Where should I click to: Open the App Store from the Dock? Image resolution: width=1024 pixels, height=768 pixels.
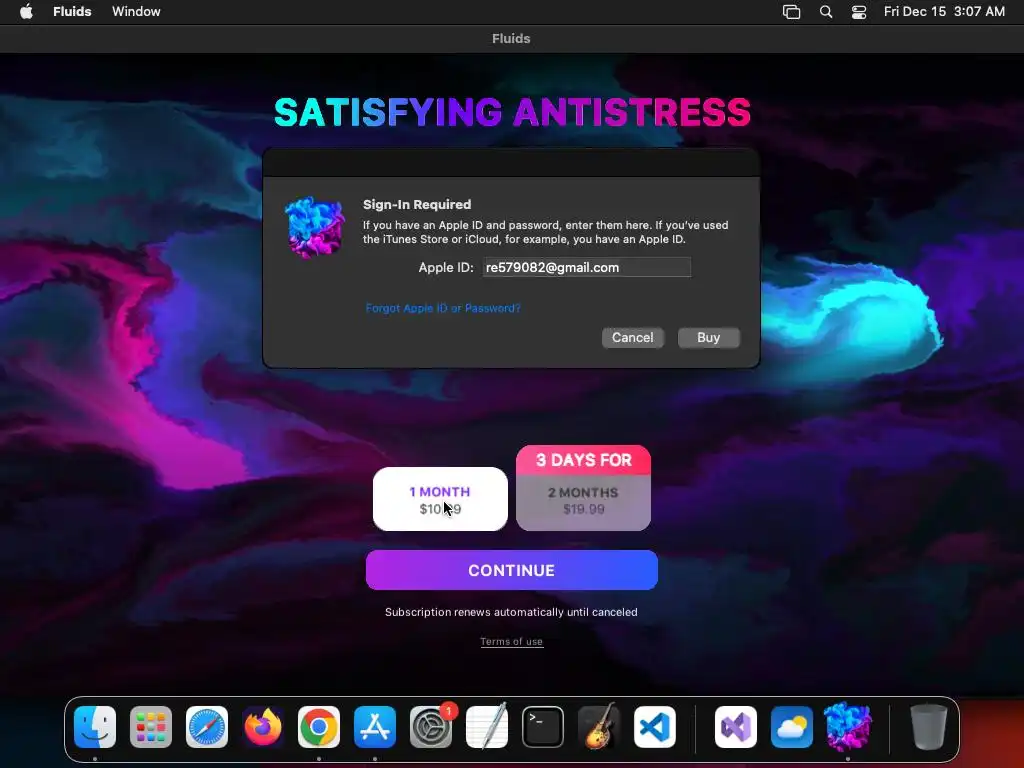click(x=375, y=727)
